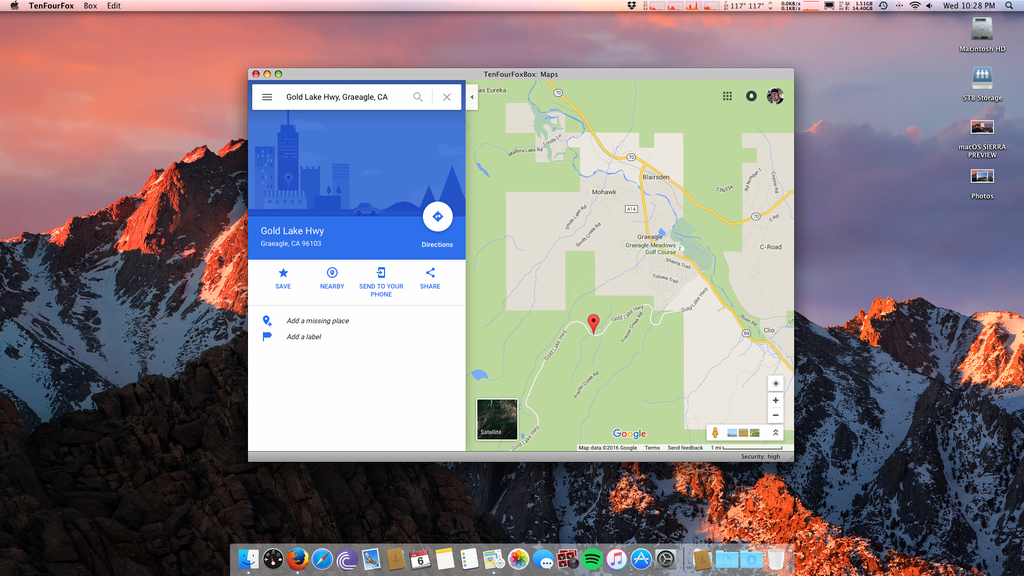
Task: Open the Dropbox menu bar icon
Action: pos(632,6)
